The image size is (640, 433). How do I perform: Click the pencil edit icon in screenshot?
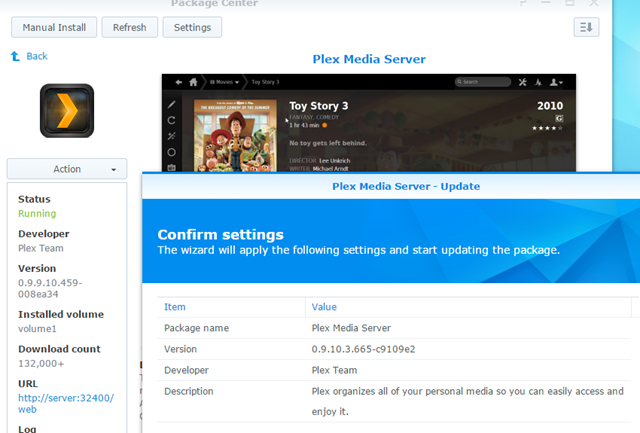171,104
